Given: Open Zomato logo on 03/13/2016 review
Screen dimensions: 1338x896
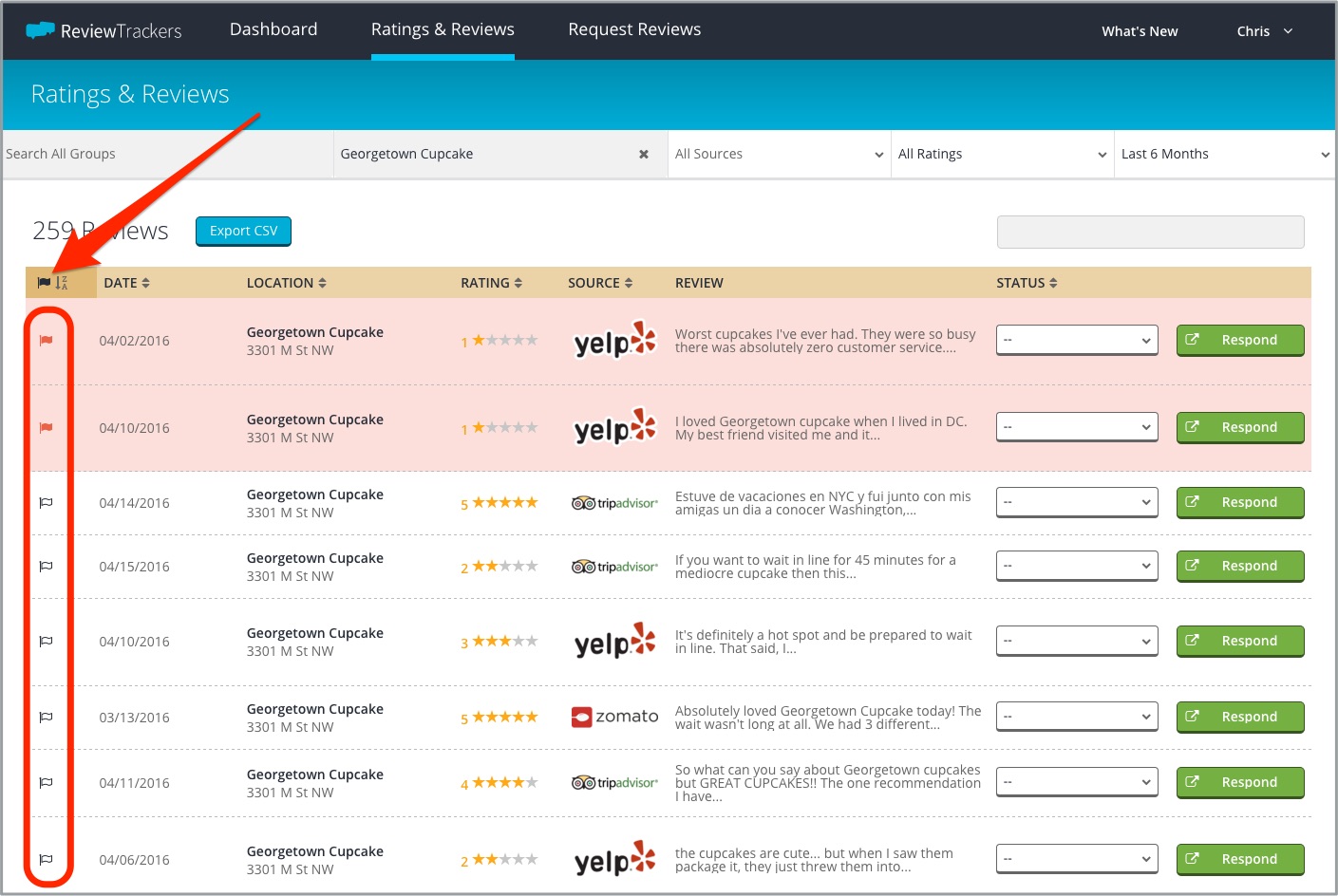Looking at the screenshot, I should pos(614,717).
